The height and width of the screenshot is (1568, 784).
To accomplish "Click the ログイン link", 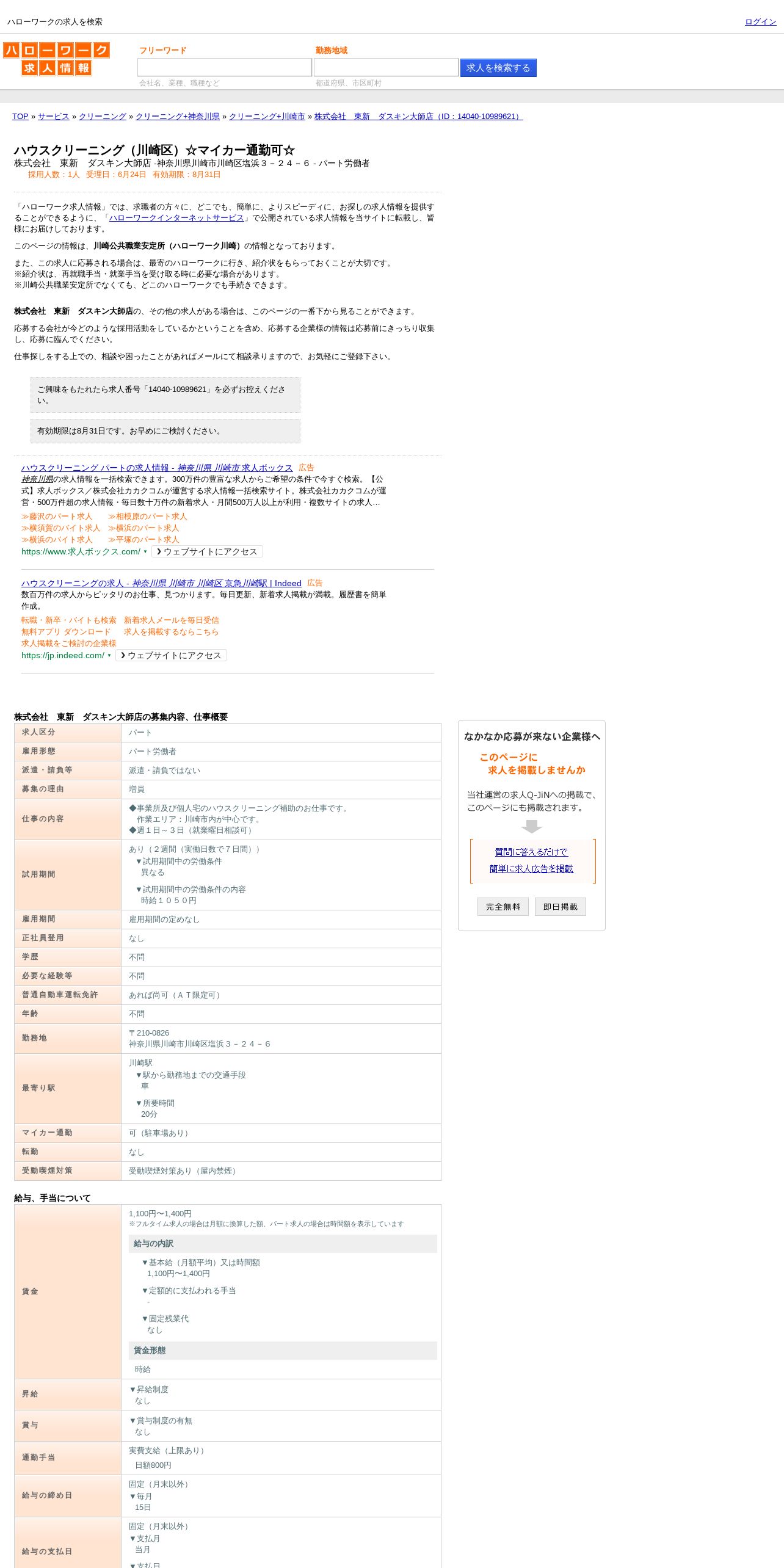I will click(x=760, y=22).
